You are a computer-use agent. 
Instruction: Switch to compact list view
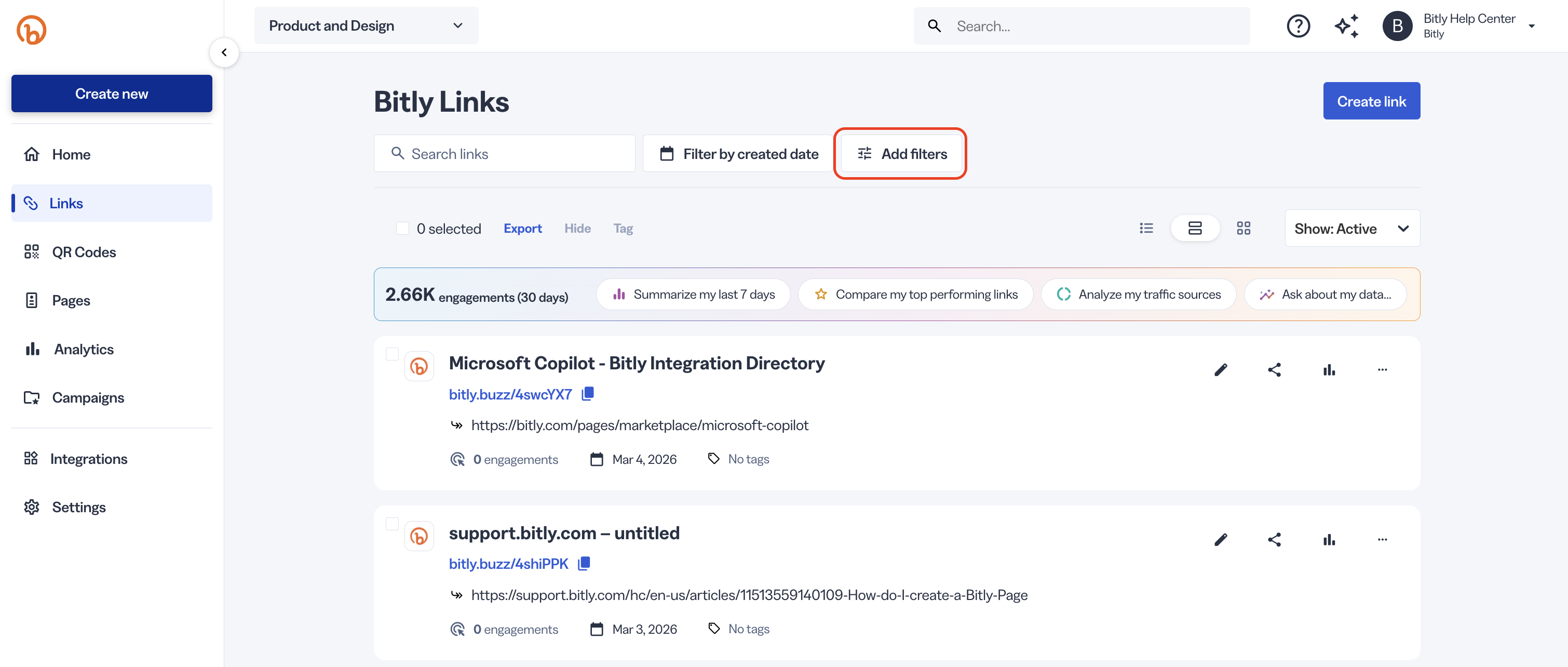pos(1146,229)
